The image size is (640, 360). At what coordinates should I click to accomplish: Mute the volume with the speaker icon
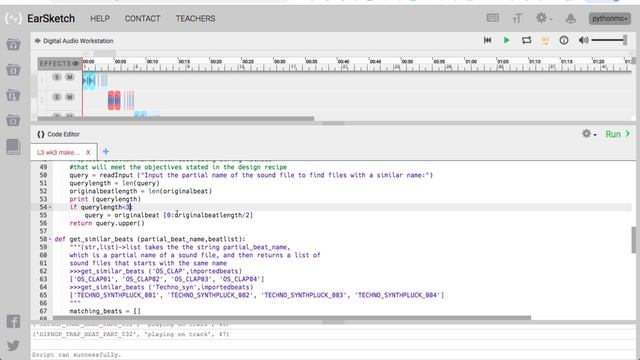584,40
